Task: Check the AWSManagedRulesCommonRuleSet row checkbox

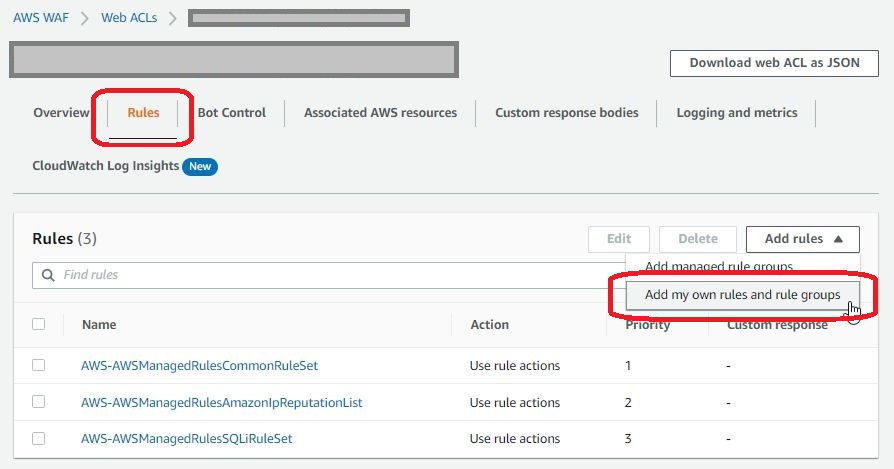Action: click(39, 365)
